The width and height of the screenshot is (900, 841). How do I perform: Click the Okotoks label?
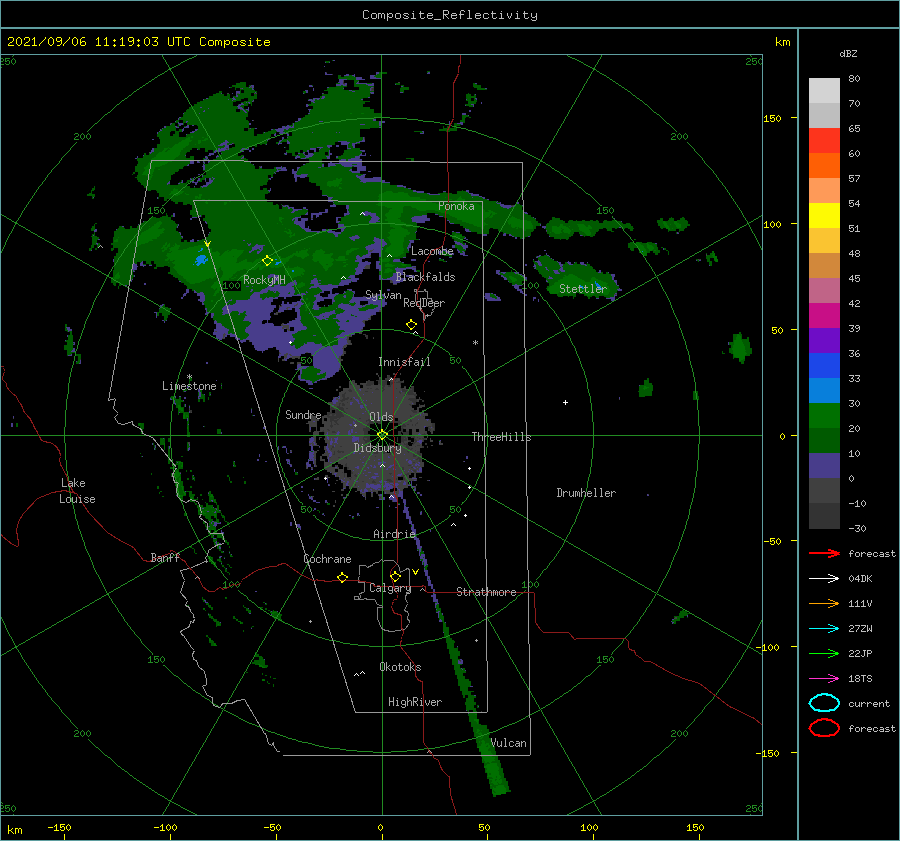point(400,667)
